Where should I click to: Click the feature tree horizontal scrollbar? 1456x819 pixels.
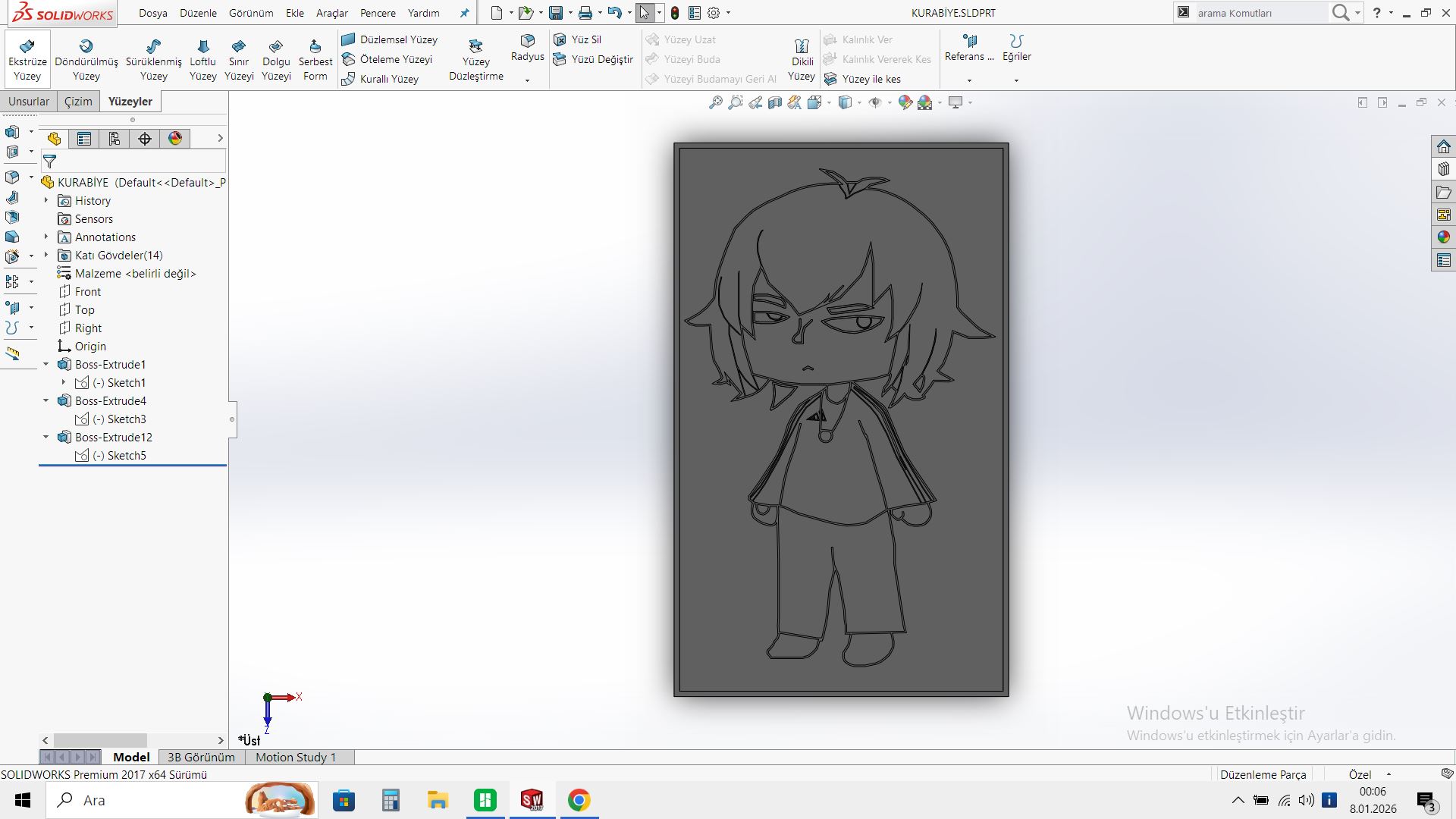(x=100, y=740)
